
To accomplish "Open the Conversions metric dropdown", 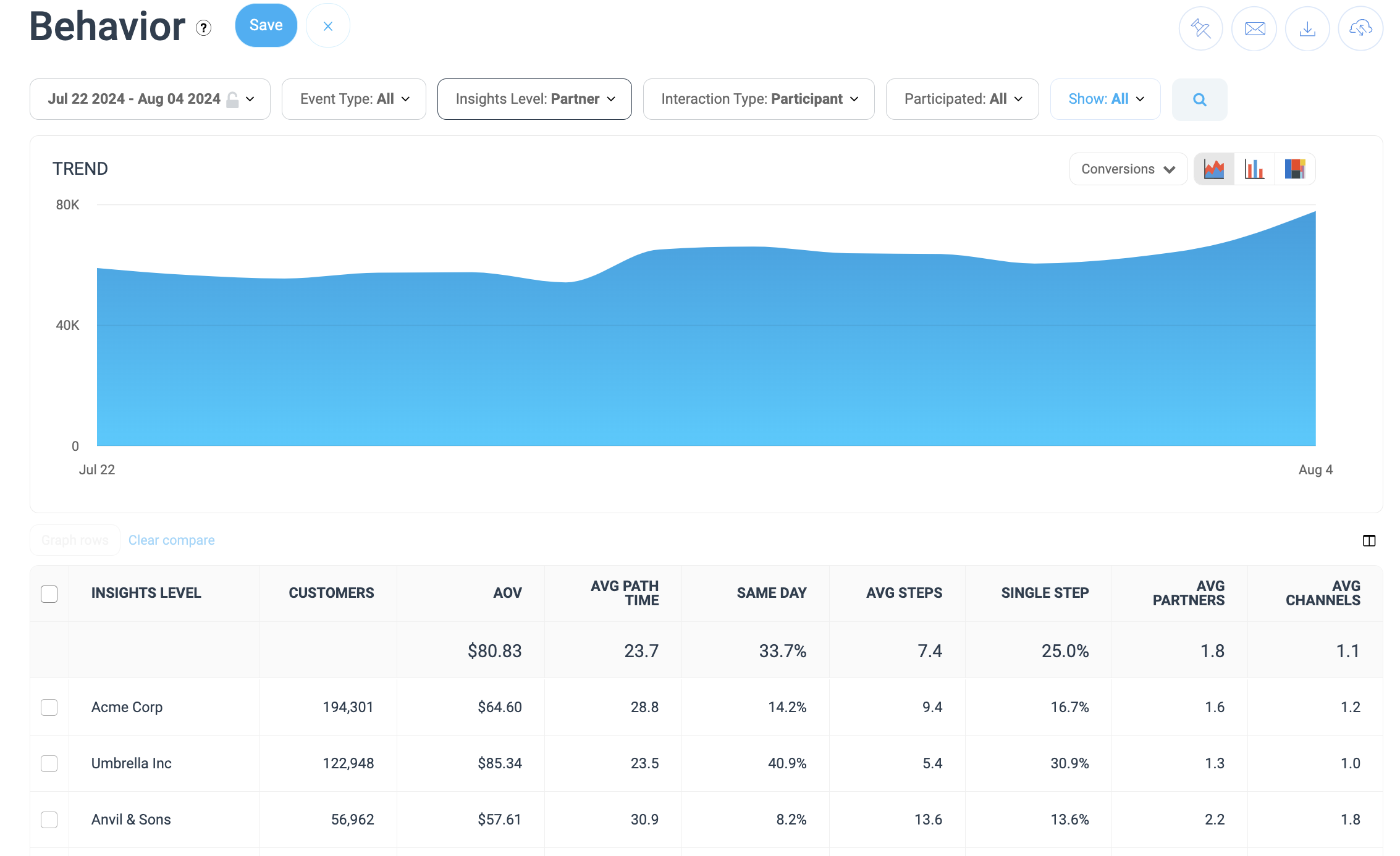I will tap(1128, 169).
